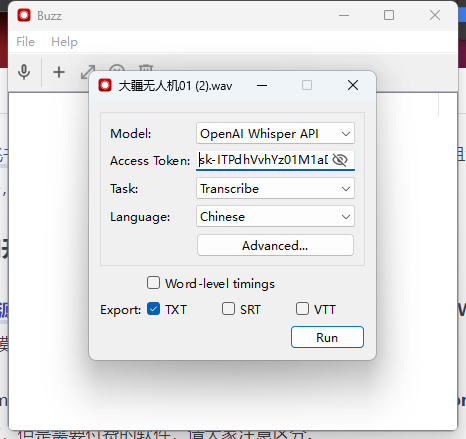This screenshot has width=466, height=439.
Task: Click the Run button
Action: click(327, 337)
